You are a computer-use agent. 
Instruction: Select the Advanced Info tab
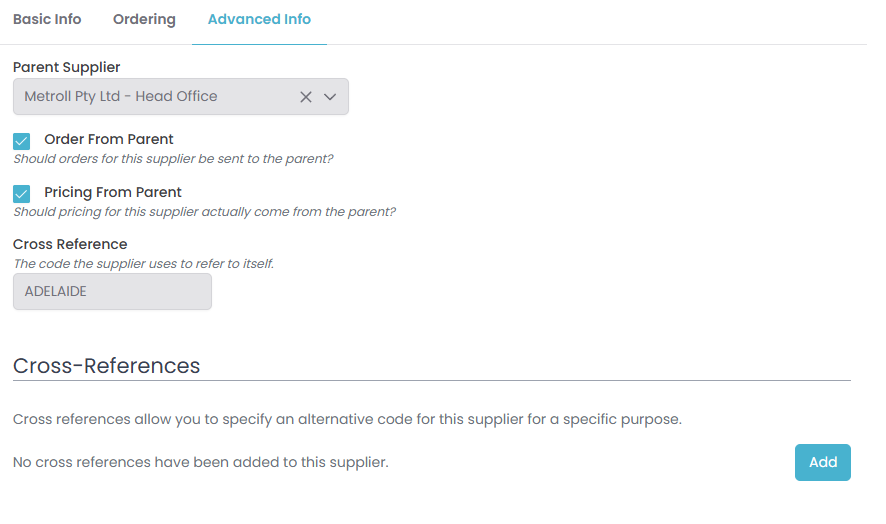pos(259,19)
